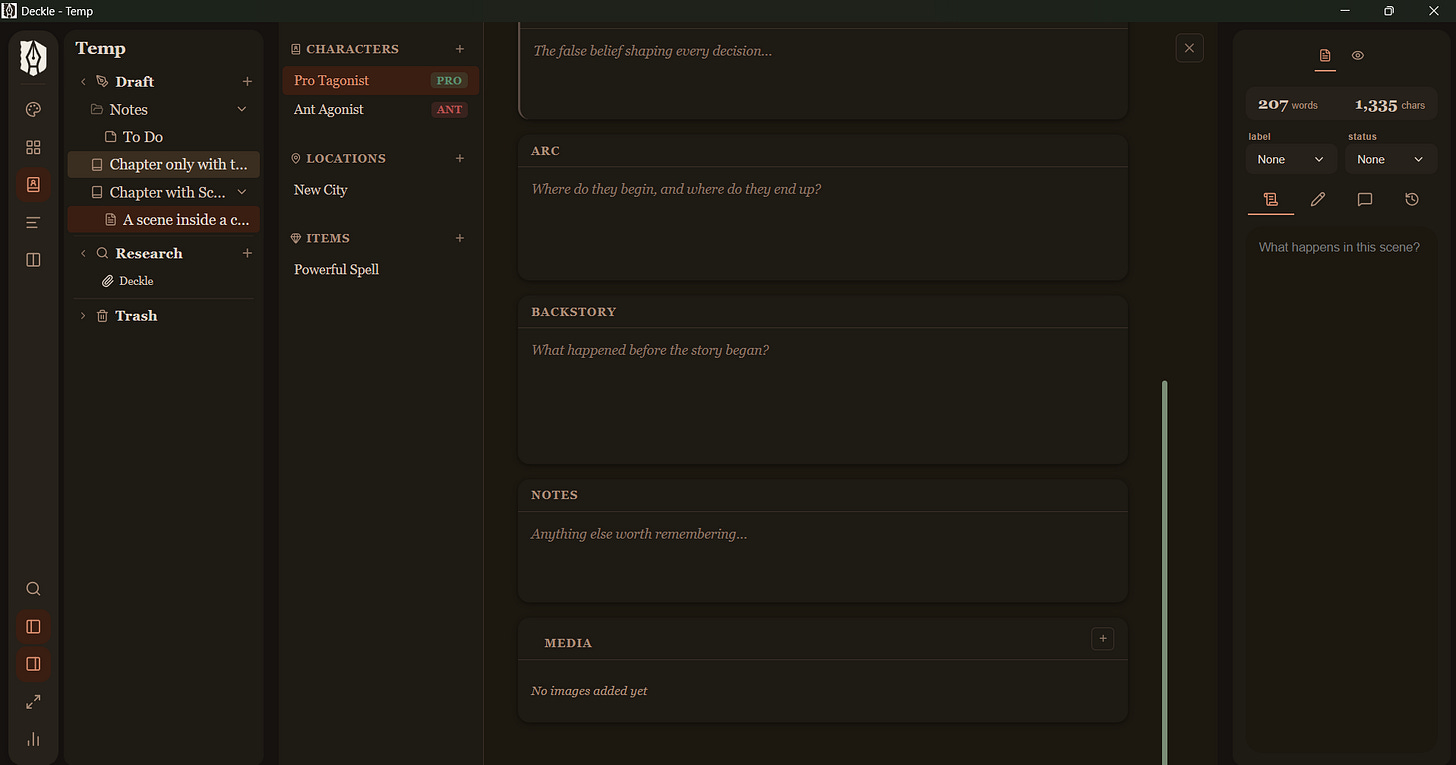
Task: Open the label dropdown set to None
Action: pos(1291,159)
